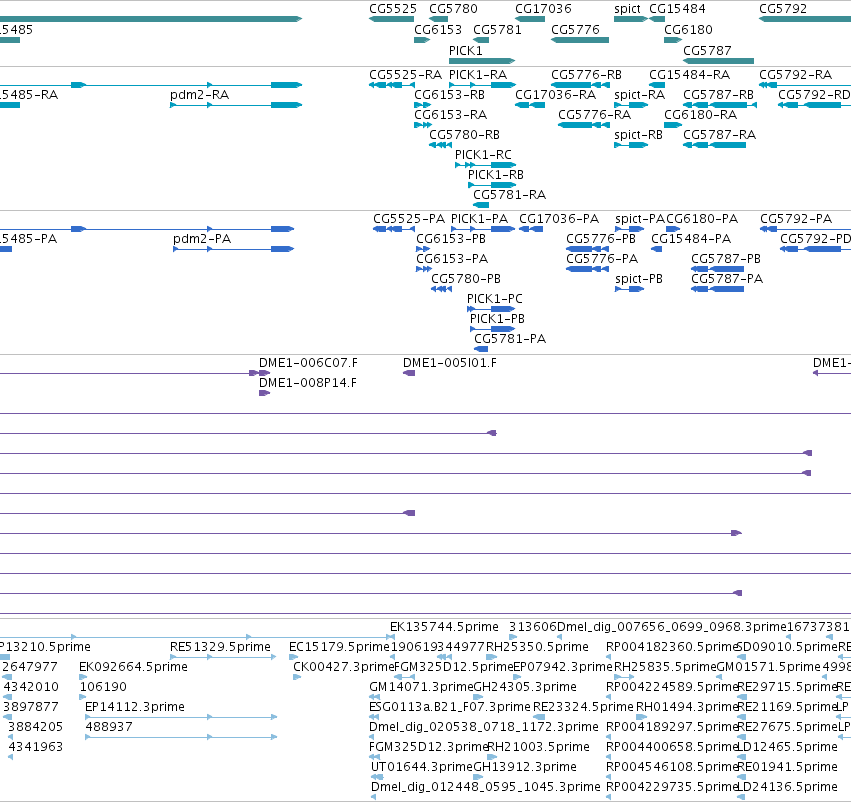Click the PICK1-RA transcript label
Image resolution: width=851 pixels, height=802 pixels.
(478, 74)
